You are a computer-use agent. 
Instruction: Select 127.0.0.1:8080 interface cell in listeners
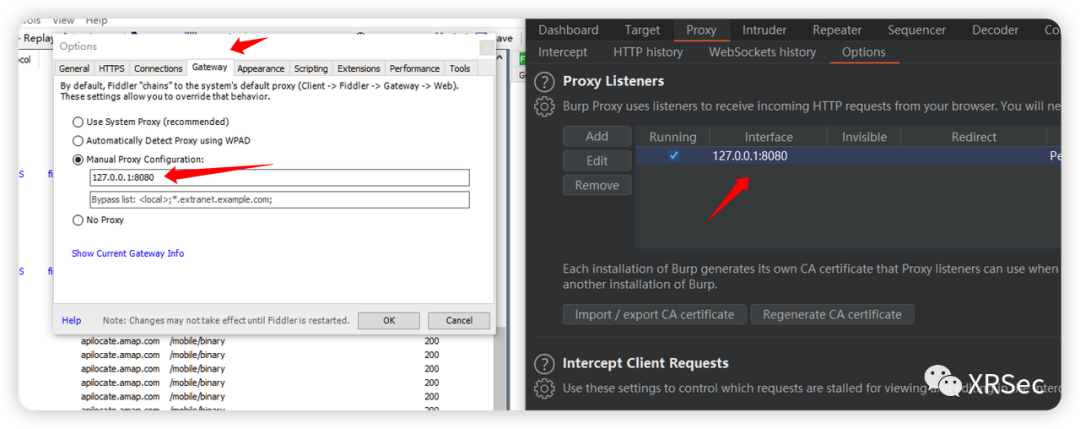pos(769,156)
